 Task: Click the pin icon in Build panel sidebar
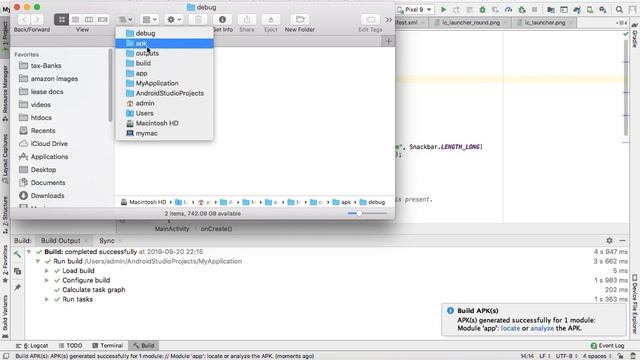pyautogui.click(x=17, y=288)
